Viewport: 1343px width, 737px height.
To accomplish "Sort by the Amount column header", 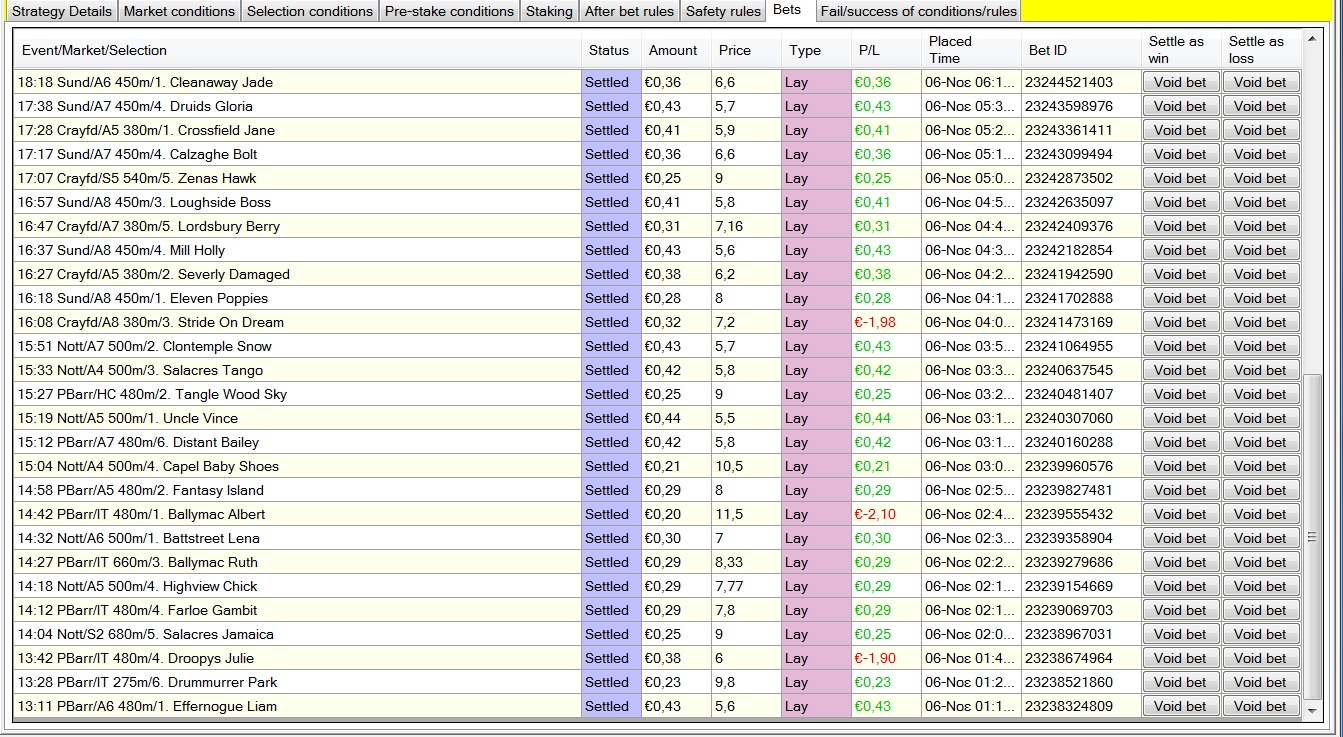I will 676,50.
